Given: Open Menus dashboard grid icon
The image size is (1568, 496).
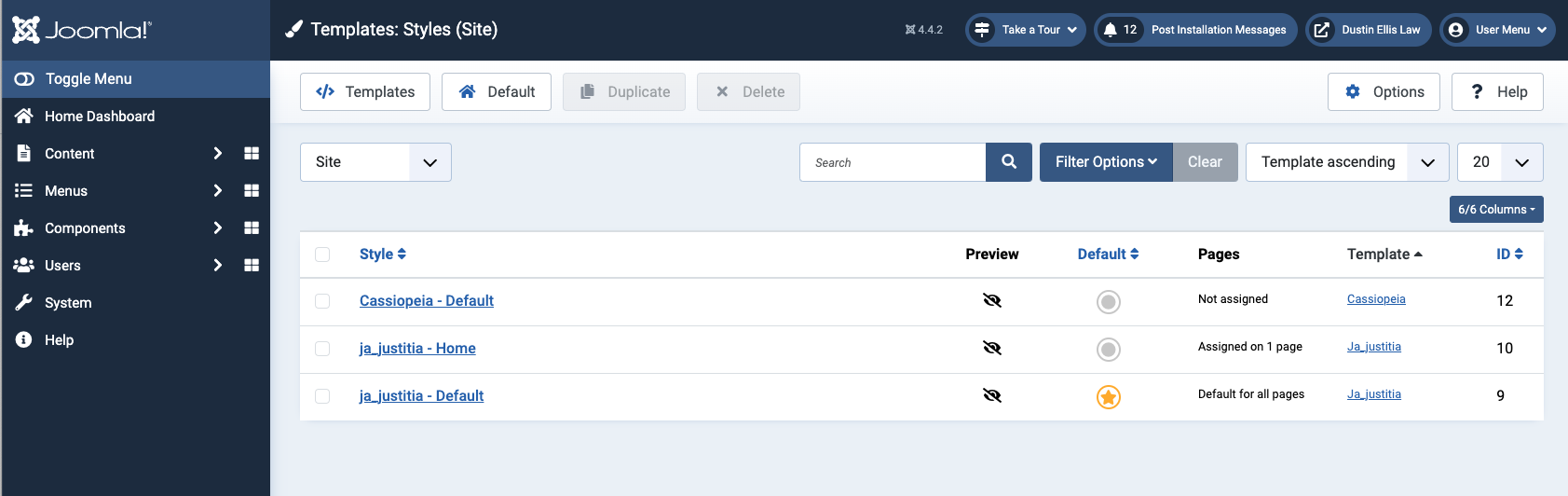Looking at the screenshot, I should pyautogui.click(x=252, y=190).
